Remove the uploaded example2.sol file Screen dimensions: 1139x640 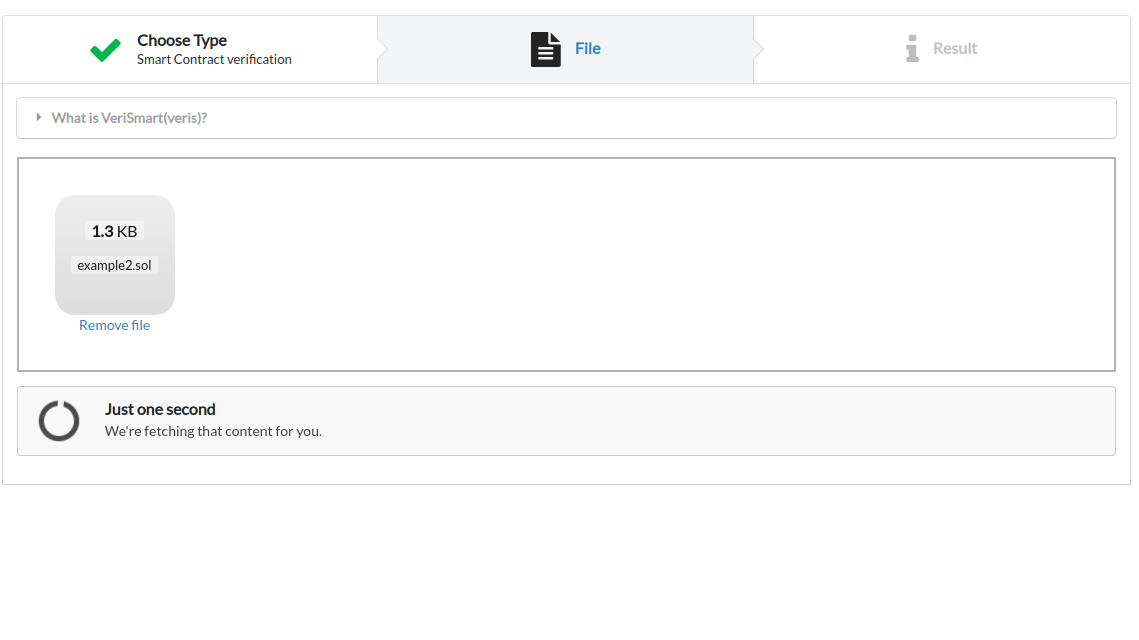pyautogui.click(x=114, y=325)
